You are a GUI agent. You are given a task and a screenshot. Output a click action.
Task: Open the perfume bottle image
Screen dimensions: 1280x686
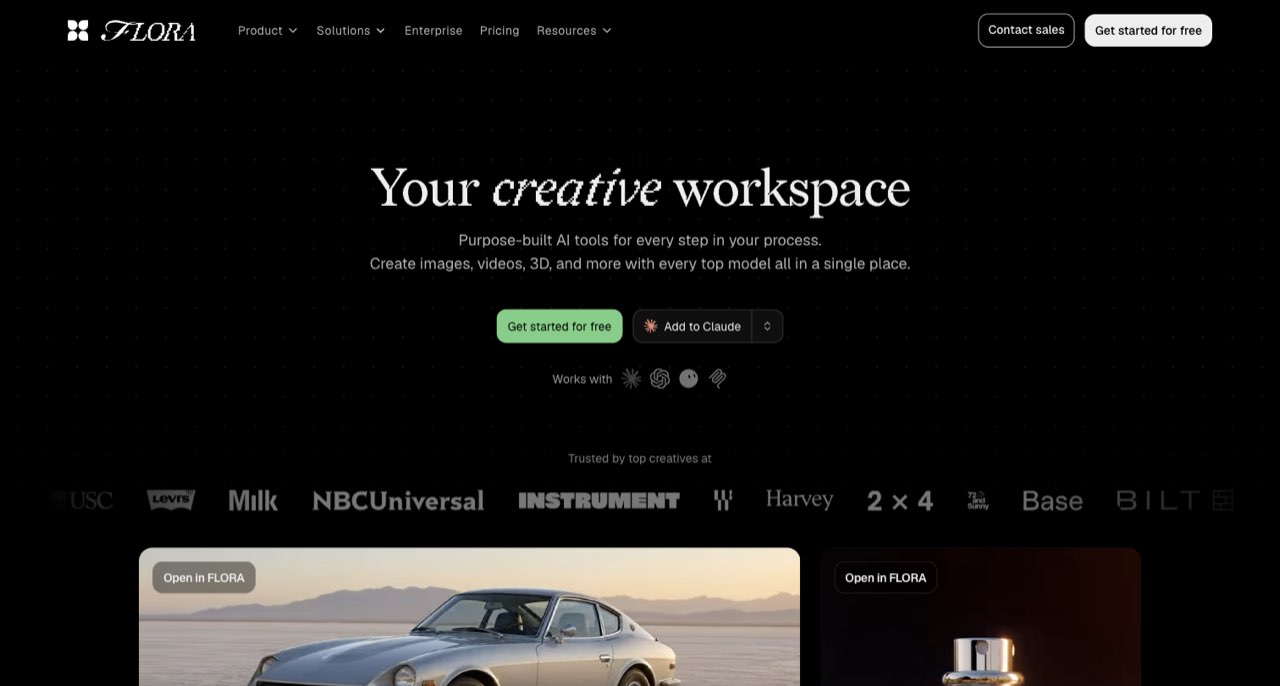pos(981,617)
